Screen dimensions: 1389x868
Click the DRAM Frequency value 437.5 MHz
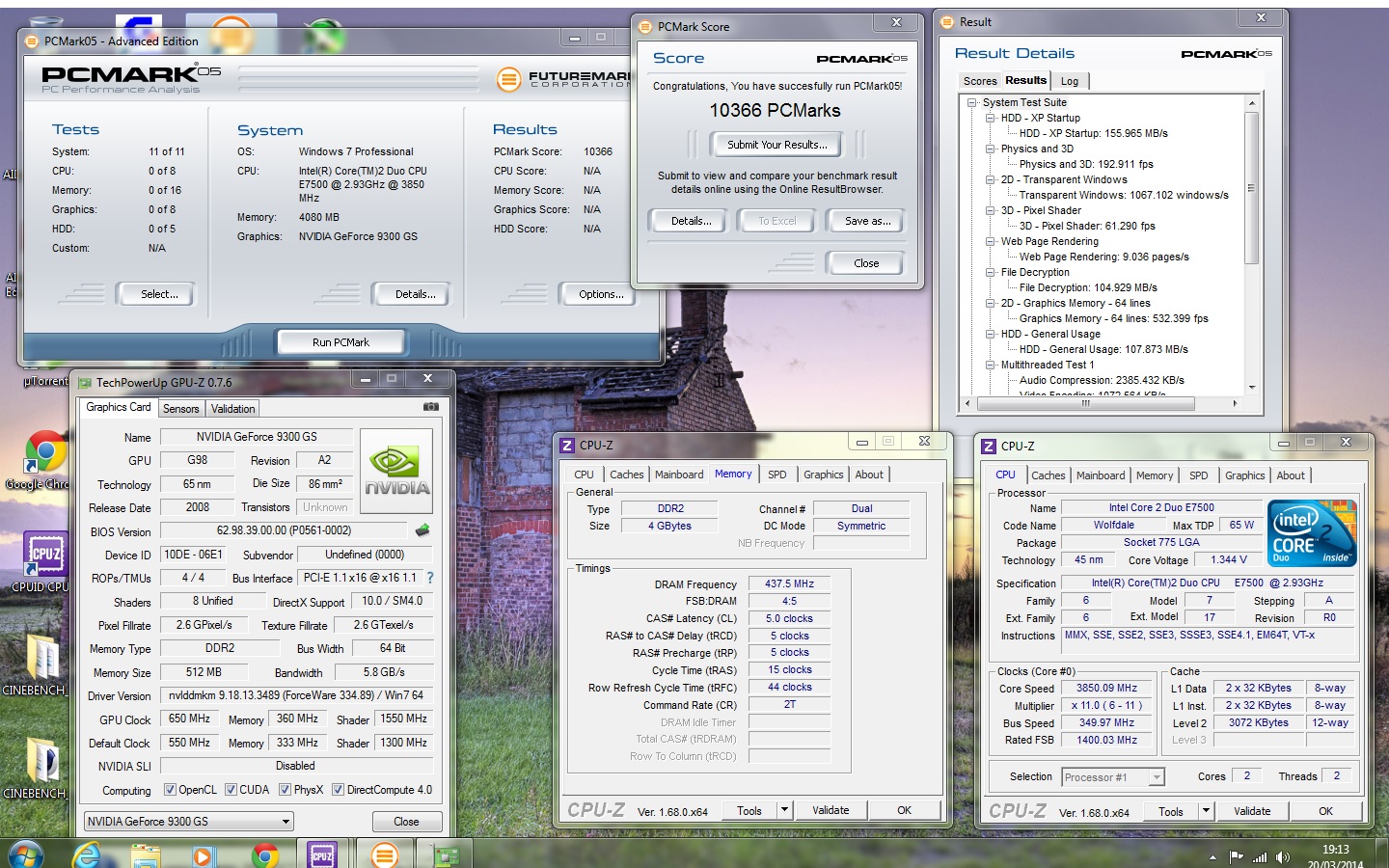pyautogui.click(x=789, y=584)
